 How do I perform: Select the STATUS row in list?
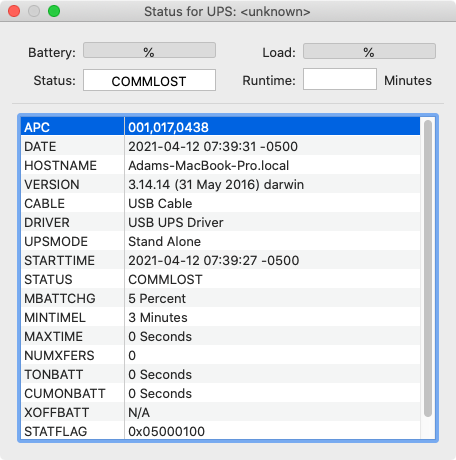pyautogui.click(x=220, y=279)
